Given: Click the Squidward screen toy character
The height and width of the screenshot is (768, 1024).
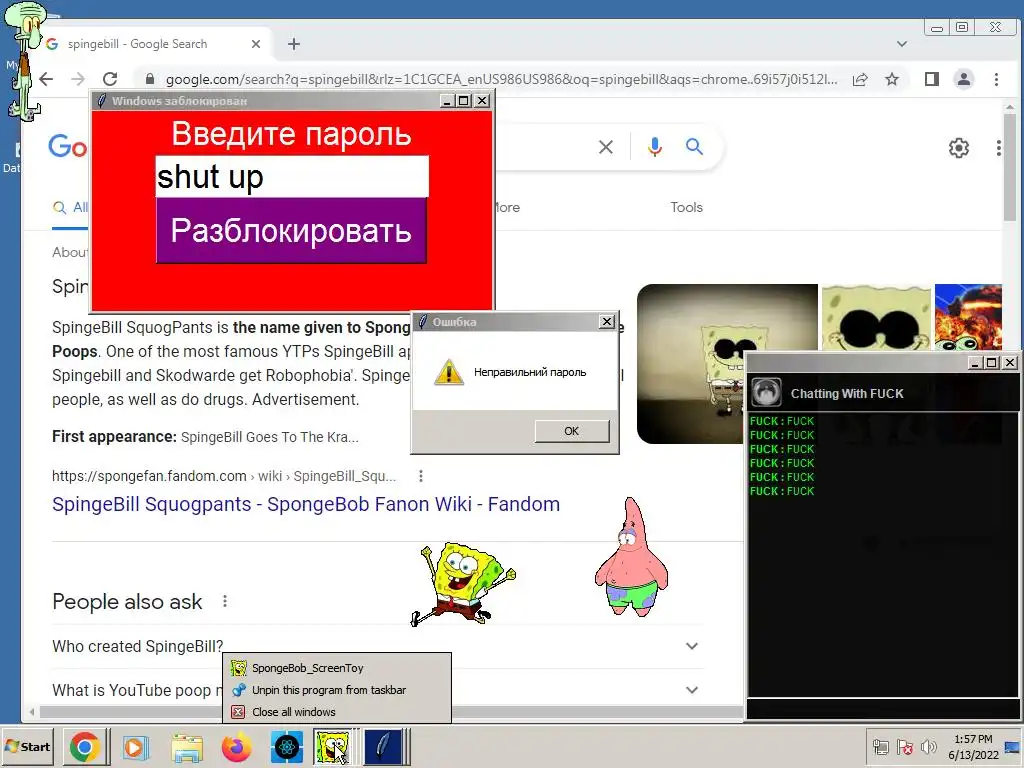Looking at the screenshot, I should point(27,60).
